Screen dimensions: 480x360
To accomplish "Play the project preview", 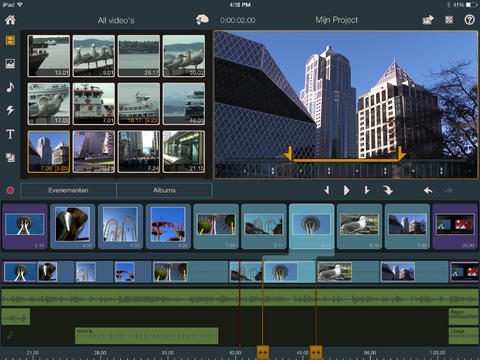I will 346,190.
